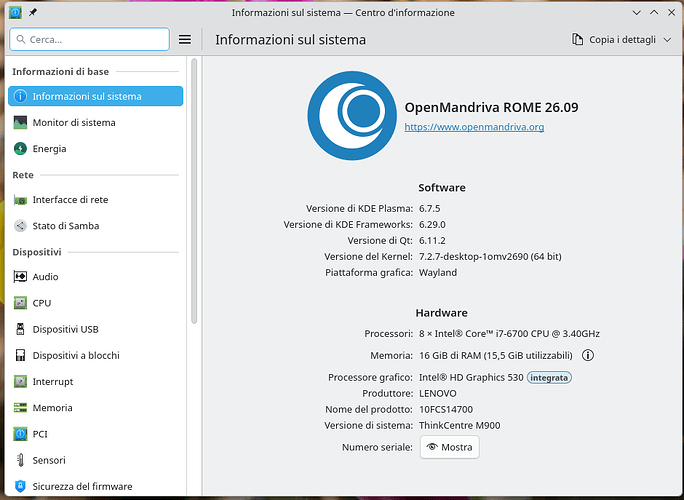Viewport: 684px width, 500px height.
Task: Click the Wayland graphics platform value
Action: [438, 273]
